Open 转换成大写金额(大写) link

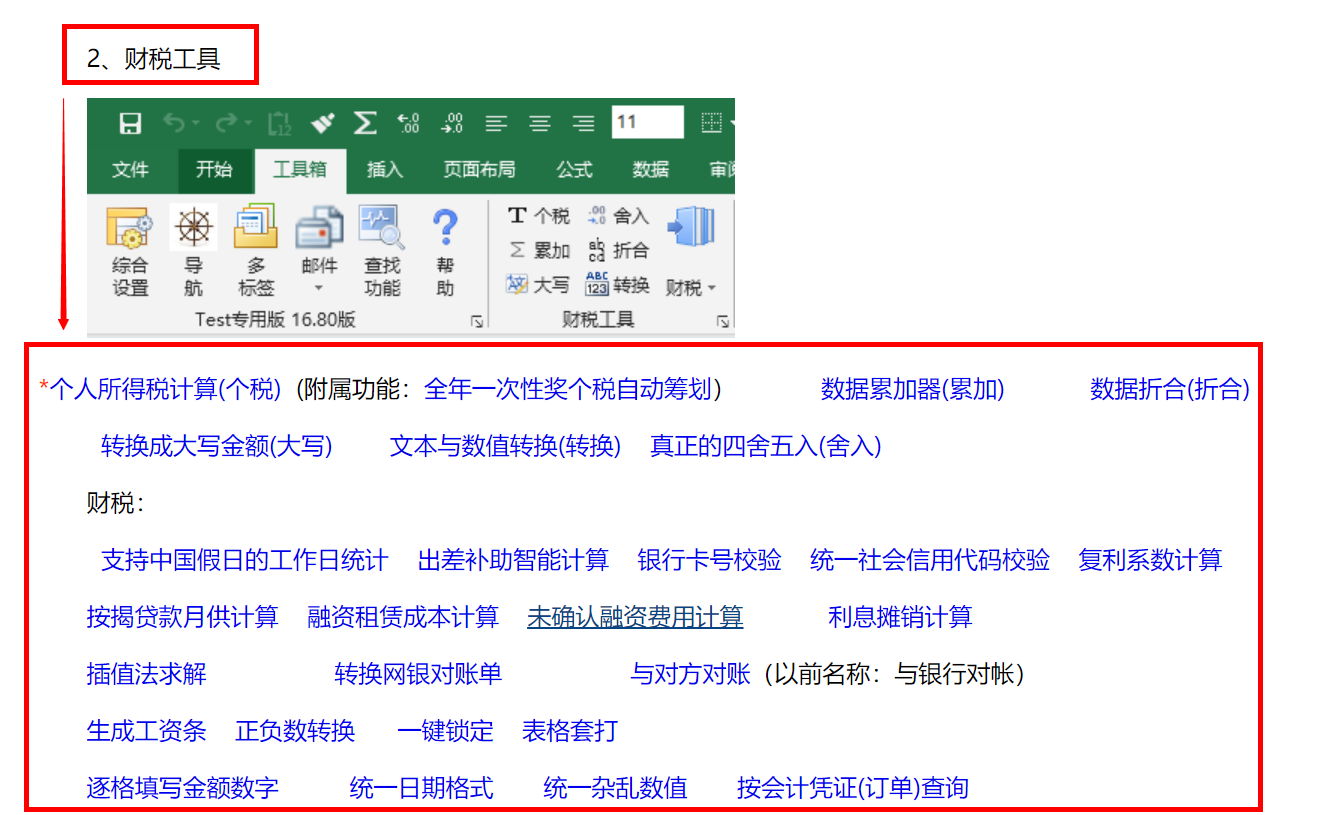point(217,446)
